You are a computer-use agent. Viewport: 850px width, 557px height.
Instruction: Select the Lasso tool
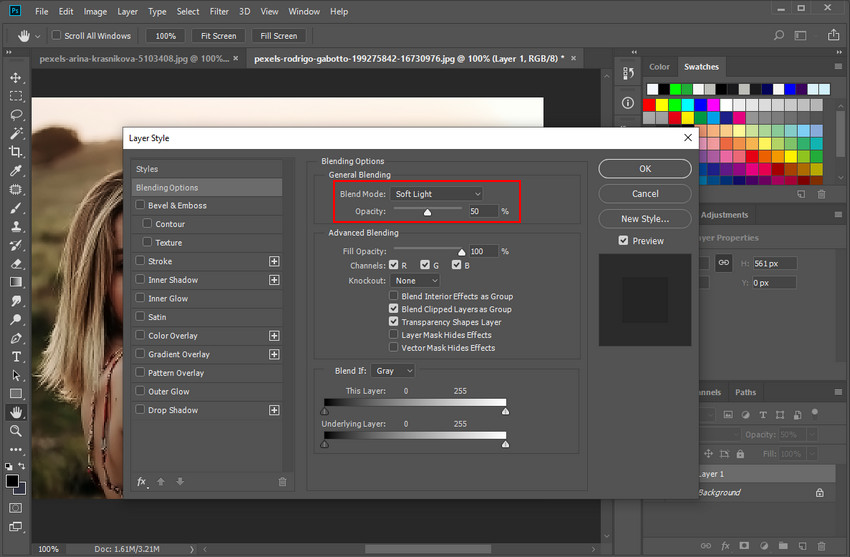click(x=16, y=115)
